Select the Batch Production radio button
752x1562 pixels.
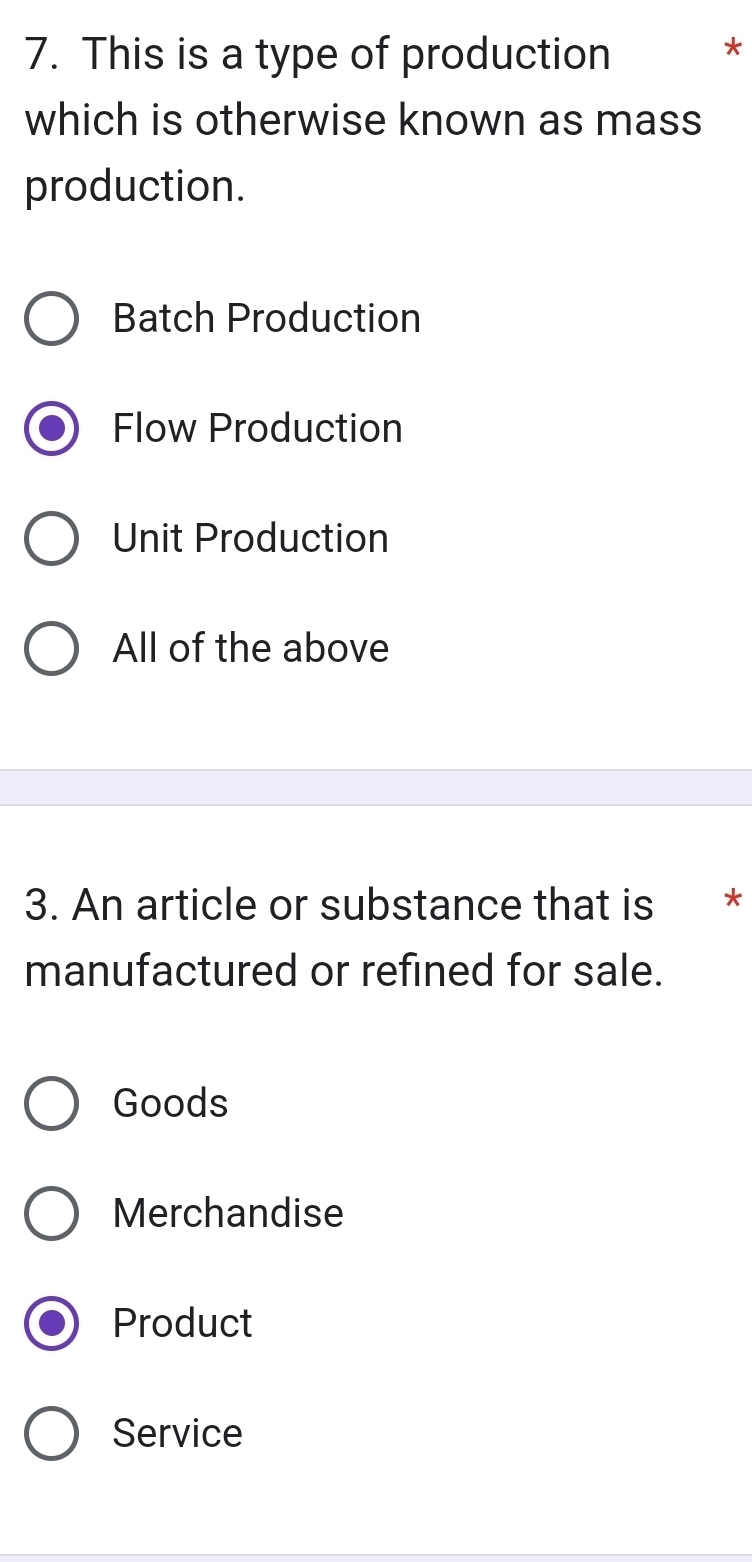click(52, 320)
